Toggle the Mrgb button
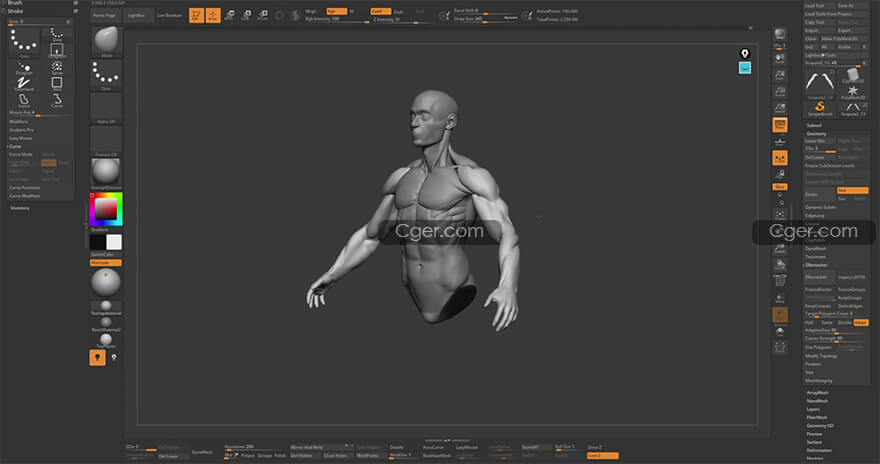The width and height of the screenshot is (880, 464). 313,11
